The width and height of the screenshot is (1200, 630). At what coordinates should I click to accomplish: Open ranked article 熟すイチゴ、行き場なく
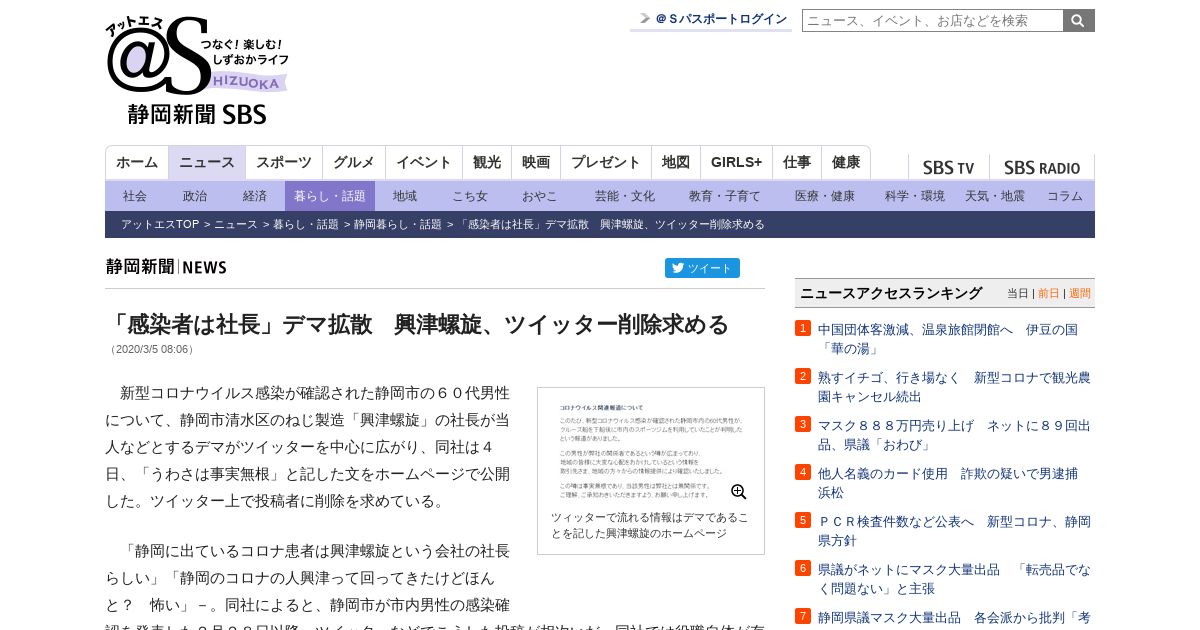(954, 387)
